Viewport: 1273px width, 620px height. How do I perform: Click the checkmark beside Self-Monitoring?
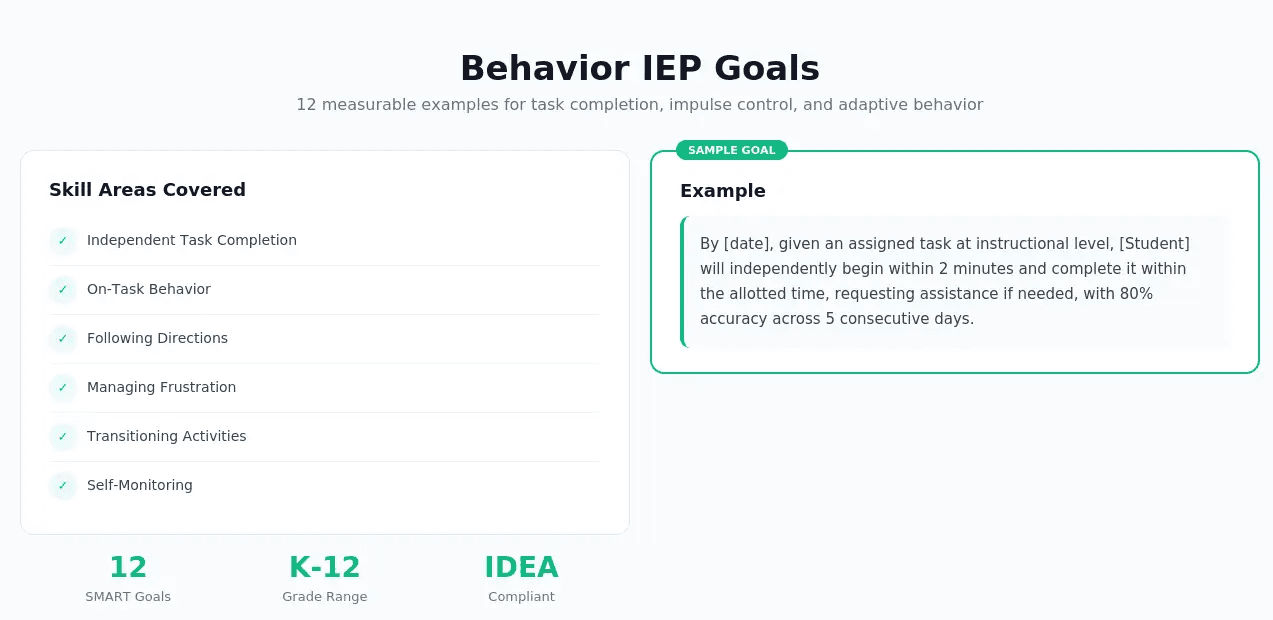63,486
